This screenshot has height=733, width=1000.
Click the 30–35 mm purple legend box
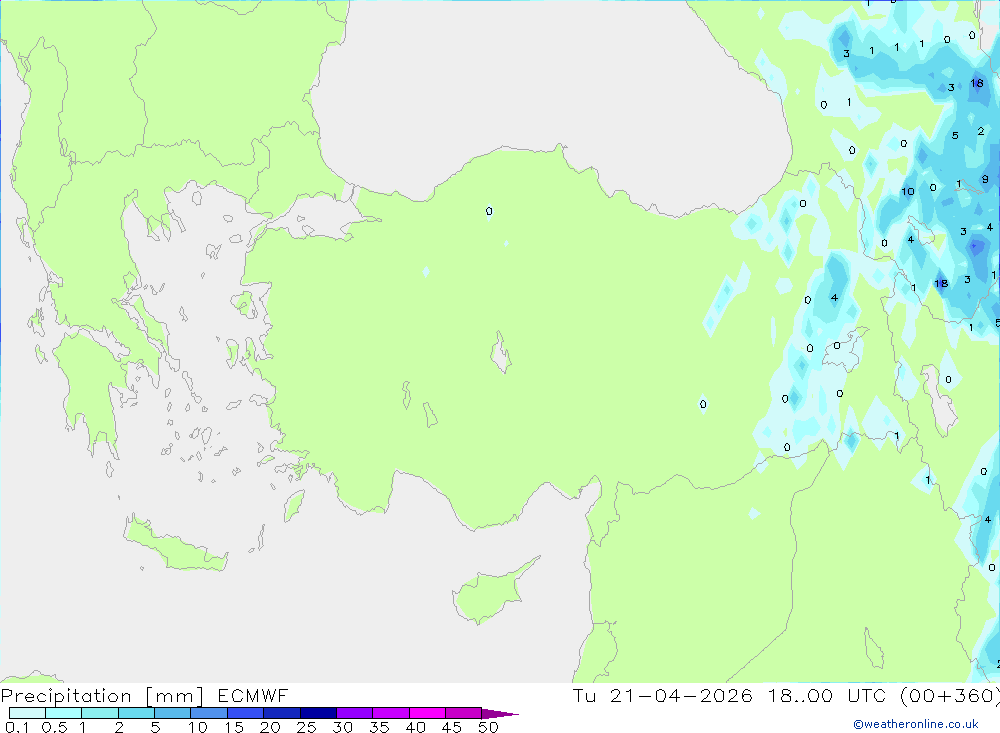(x=355, y=713)
